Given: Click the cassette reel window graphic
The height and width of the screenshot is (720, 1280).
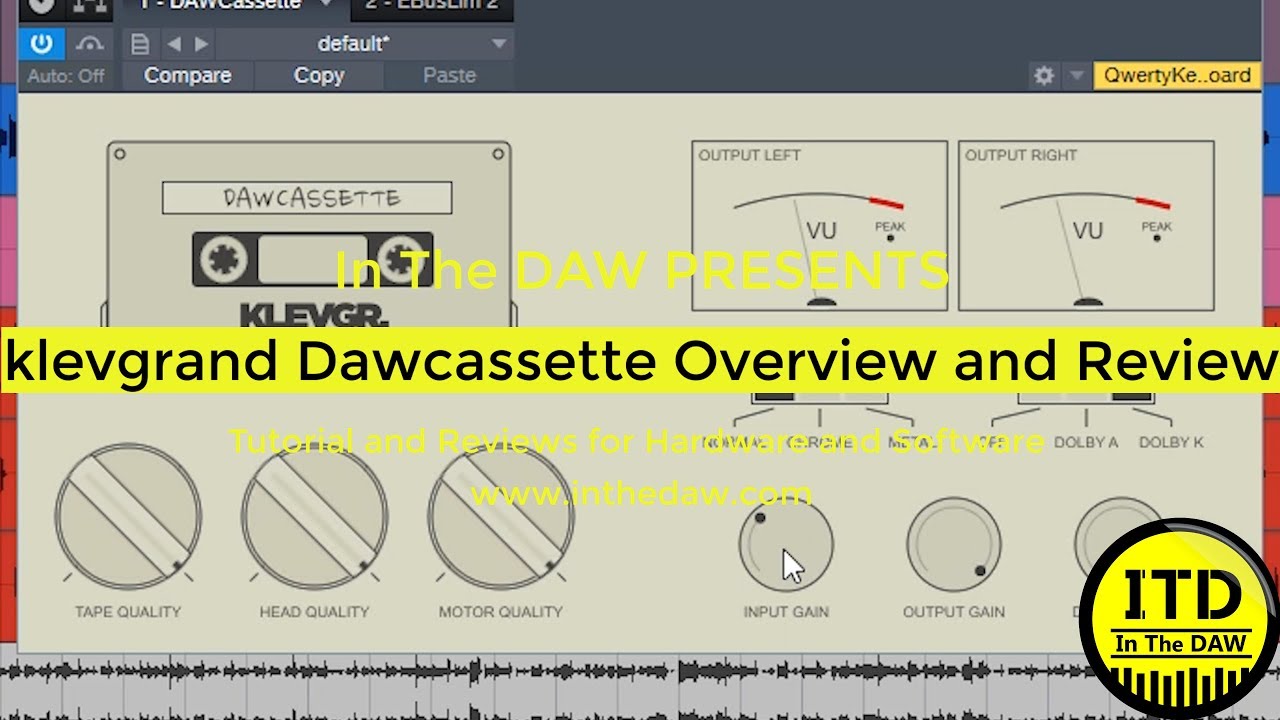Looking at the screenshot, I should (312, 260).
